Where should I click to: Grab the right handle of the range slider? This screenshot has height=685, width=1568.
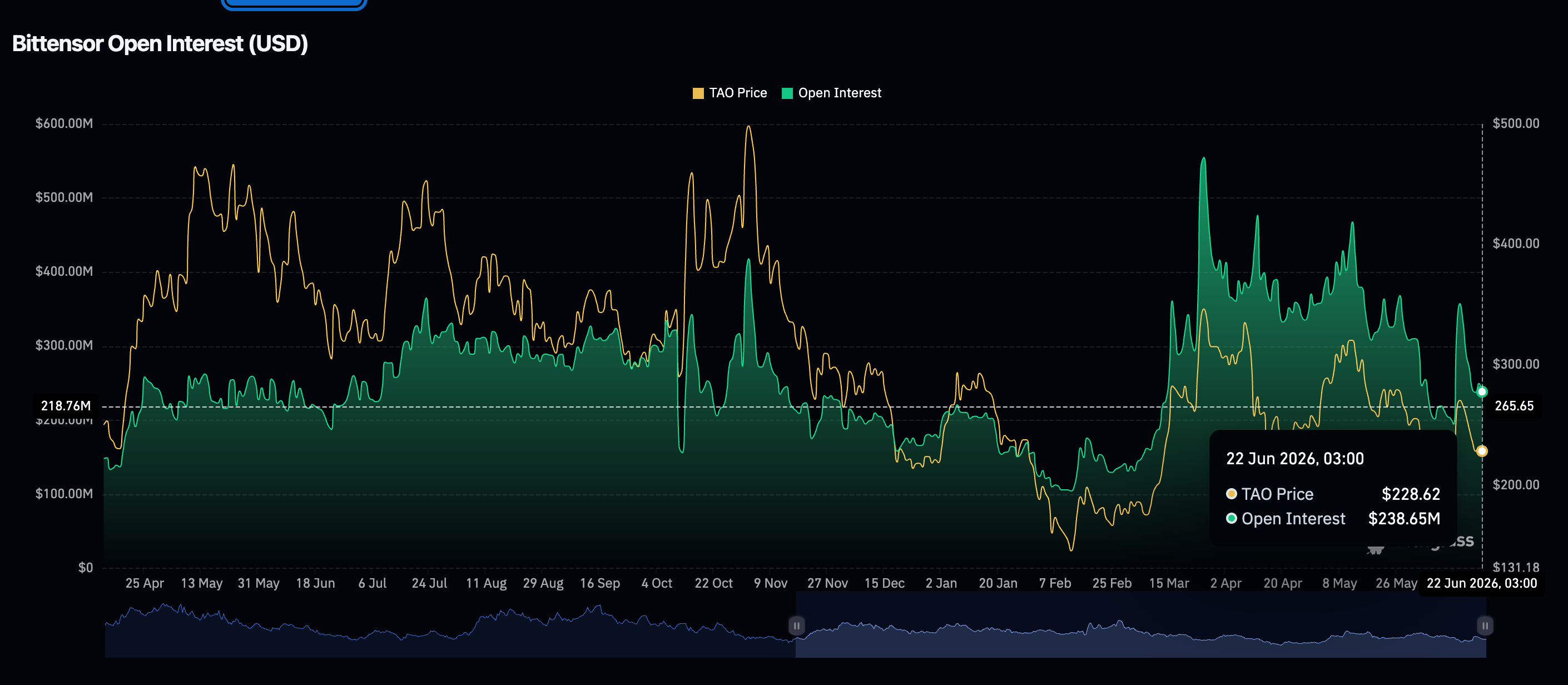click(x=1485, y=626)
